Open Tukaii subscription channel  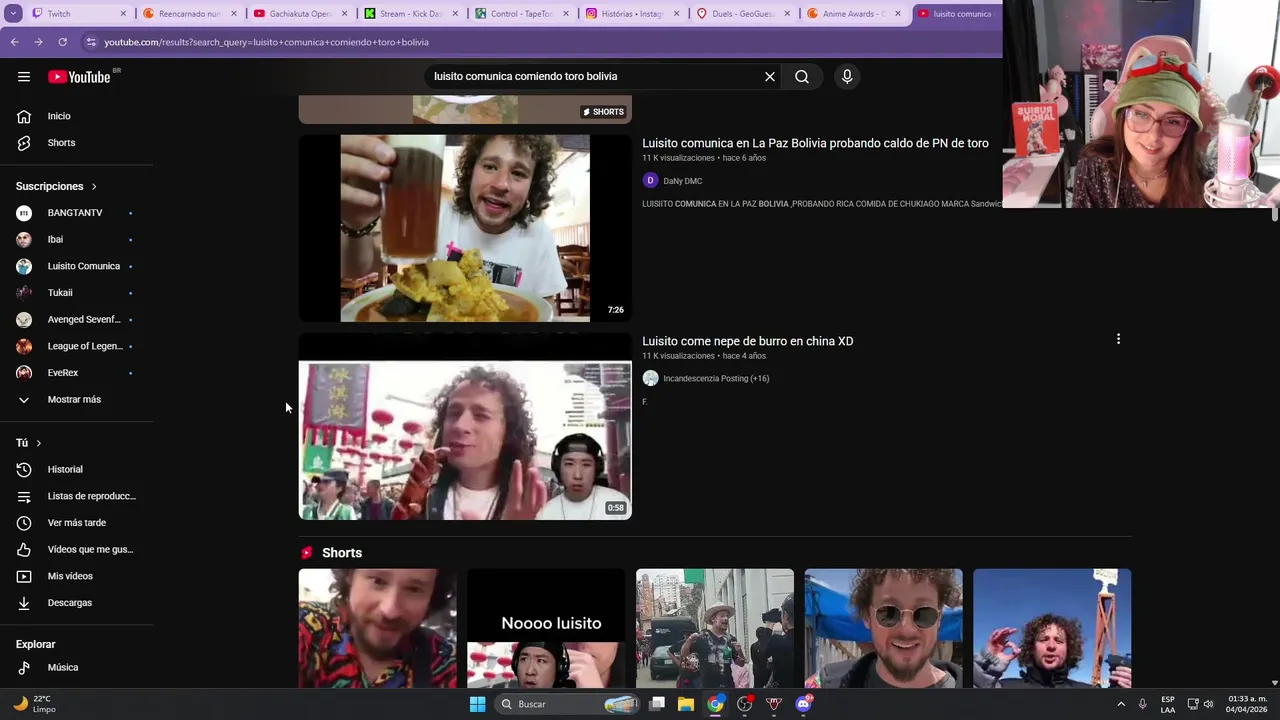76,293
